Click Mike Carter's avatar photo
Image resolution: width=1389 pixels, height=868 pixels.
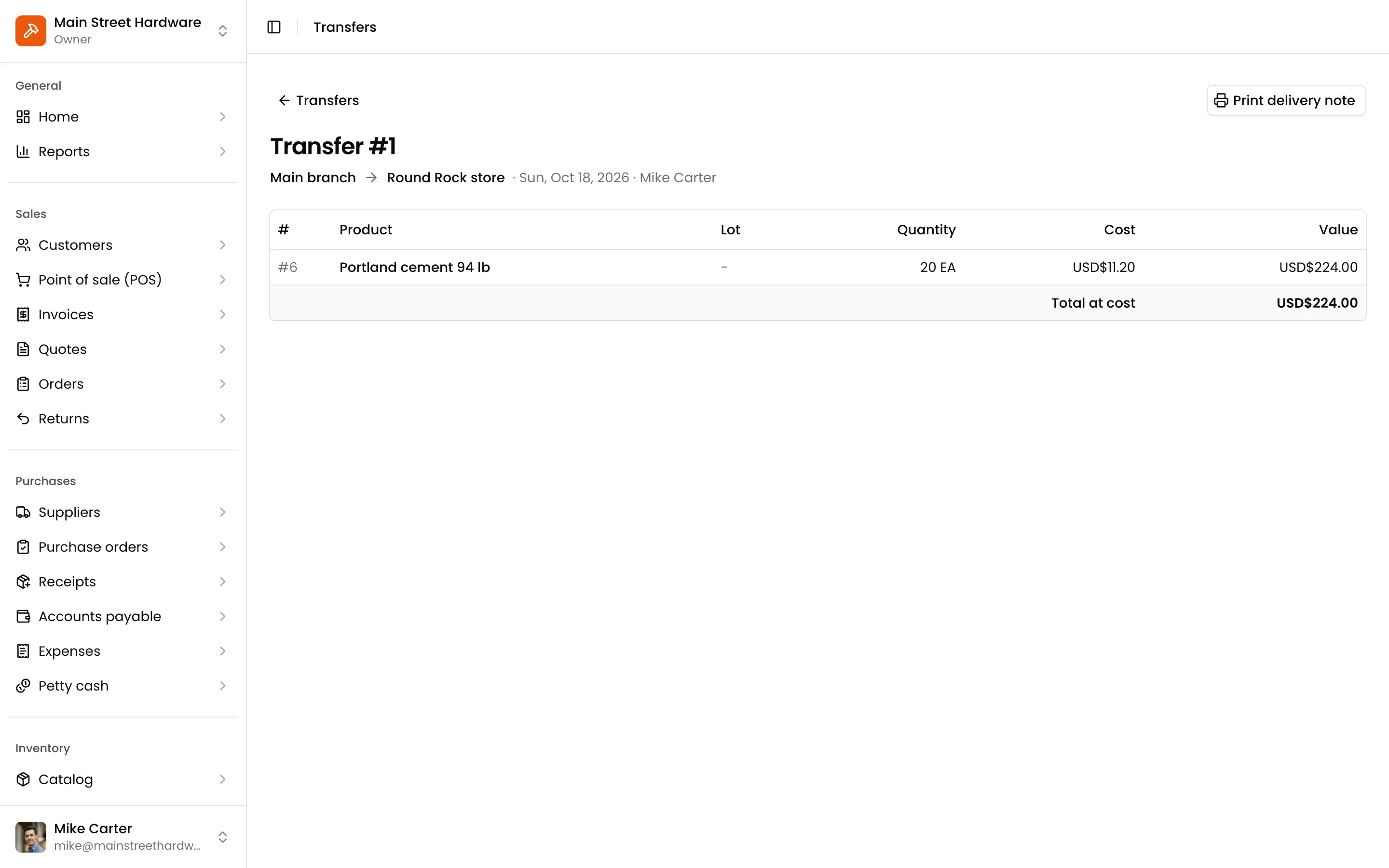(31, 837)
